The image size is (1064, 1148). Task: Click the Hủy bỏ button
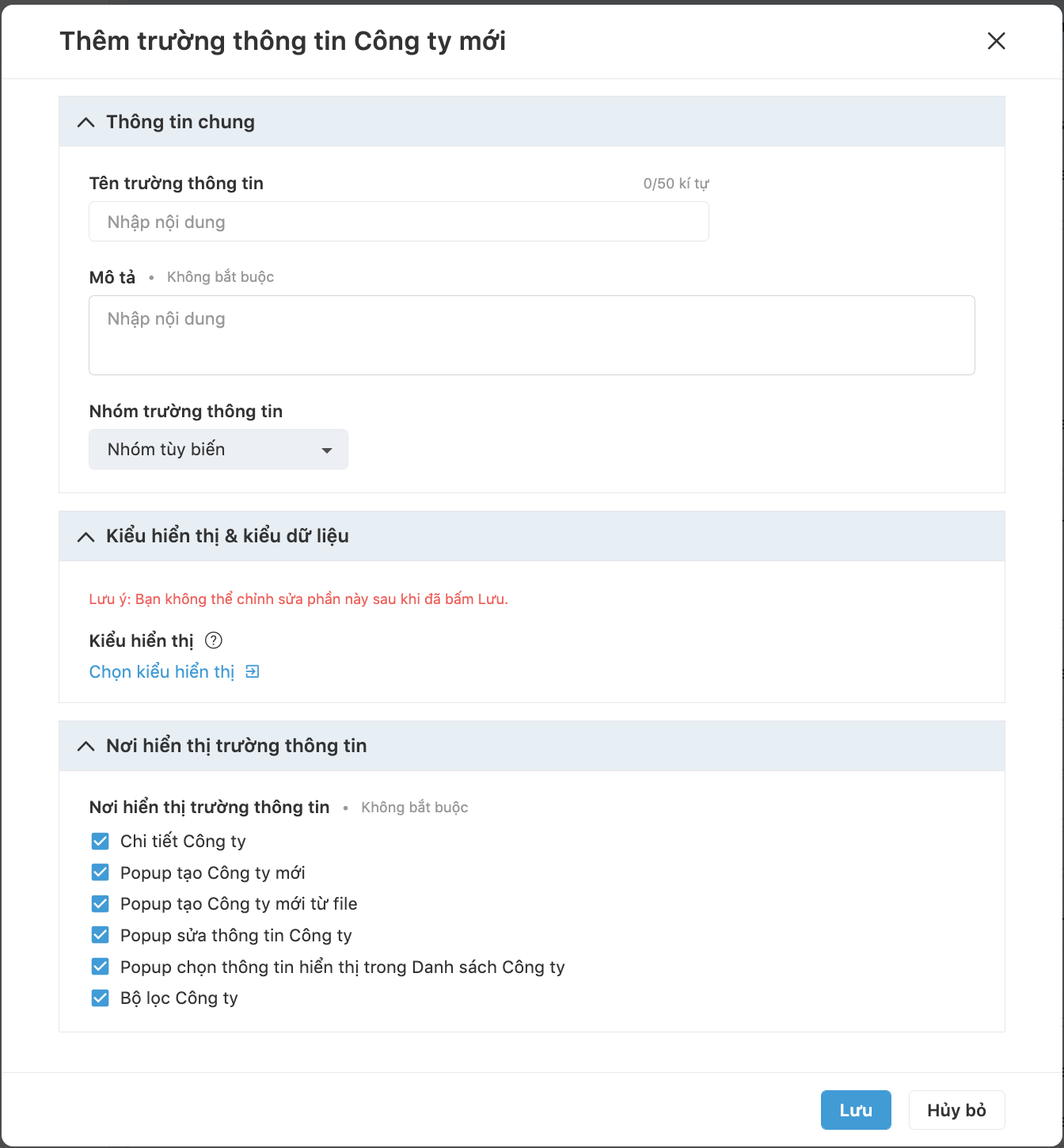tap(956, 1110)
